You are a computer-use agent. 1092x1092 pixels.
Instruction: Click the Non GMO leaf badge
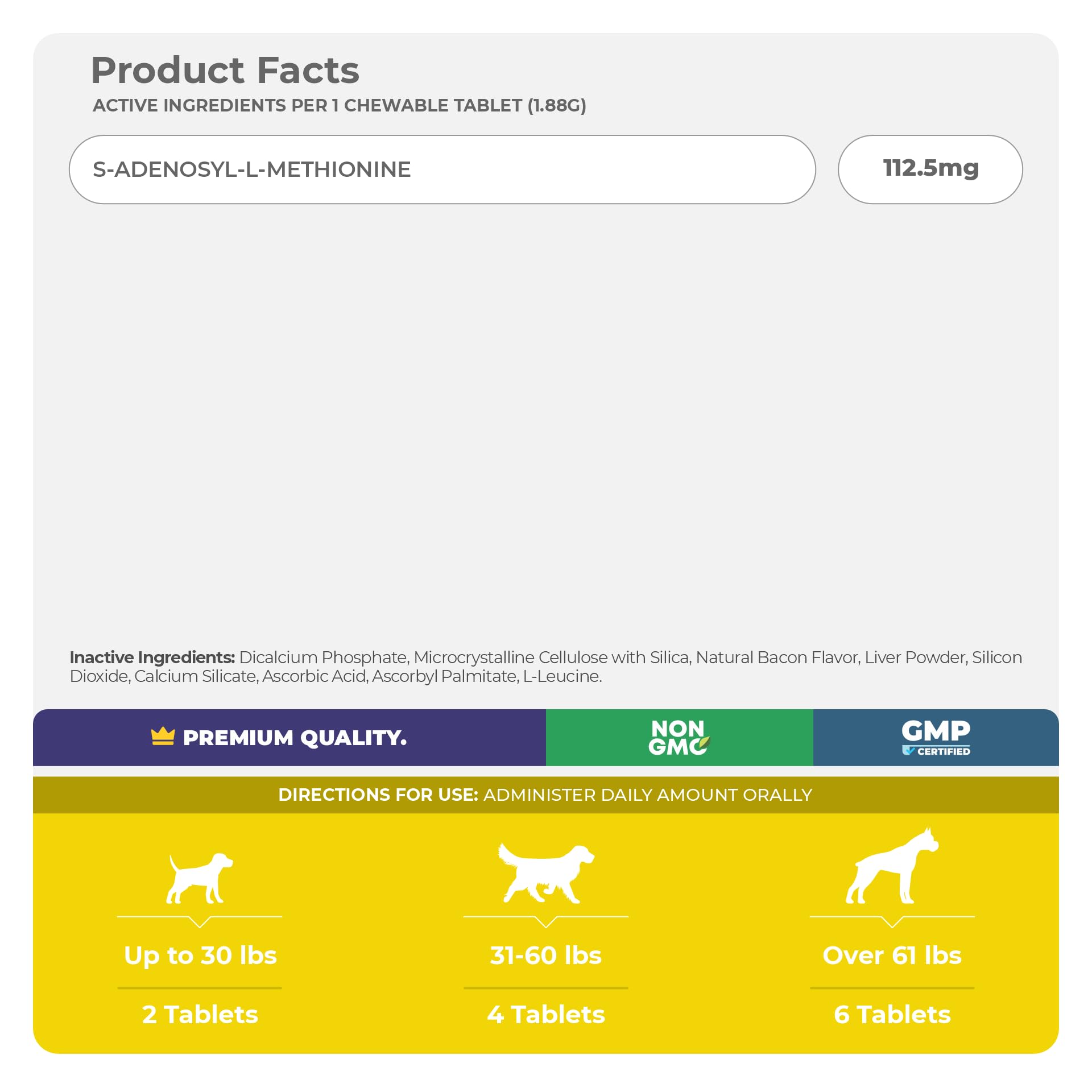click(x=679, y=738)
